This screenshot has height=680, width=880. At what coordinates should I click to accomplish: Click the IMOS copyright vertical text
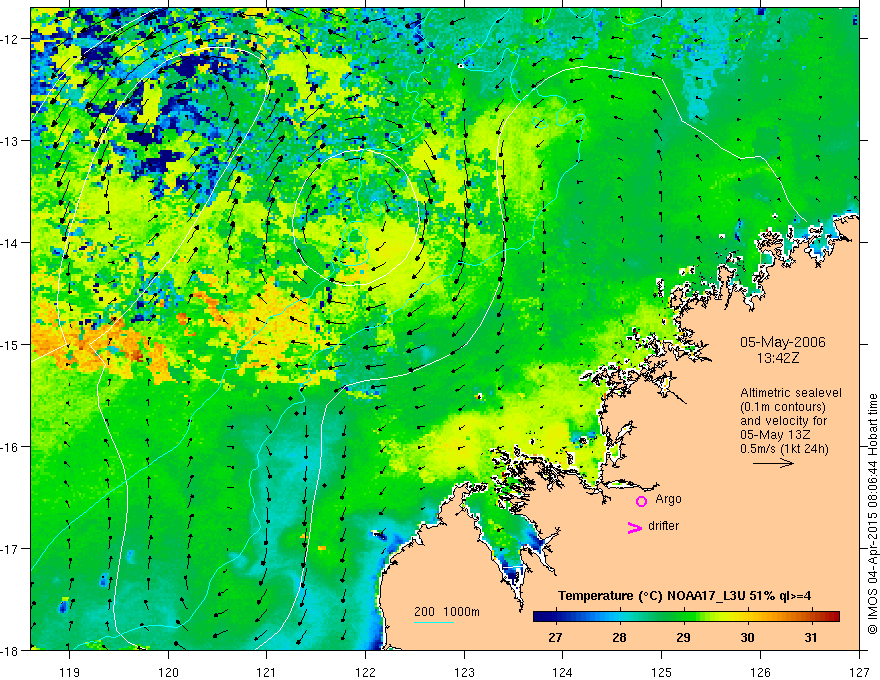[x=872, y=514]
